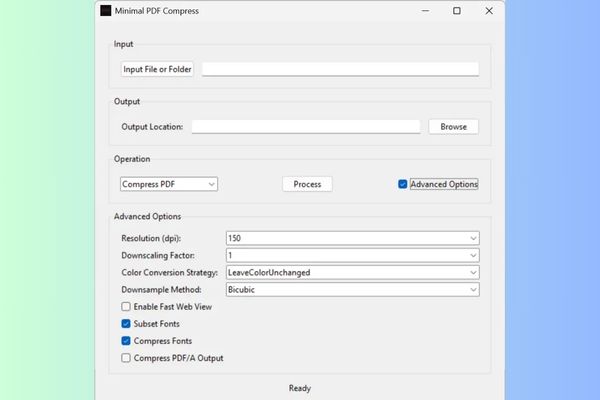Enable Fast Web View option
Screen dimensions: 600x400
pos(126,307)
